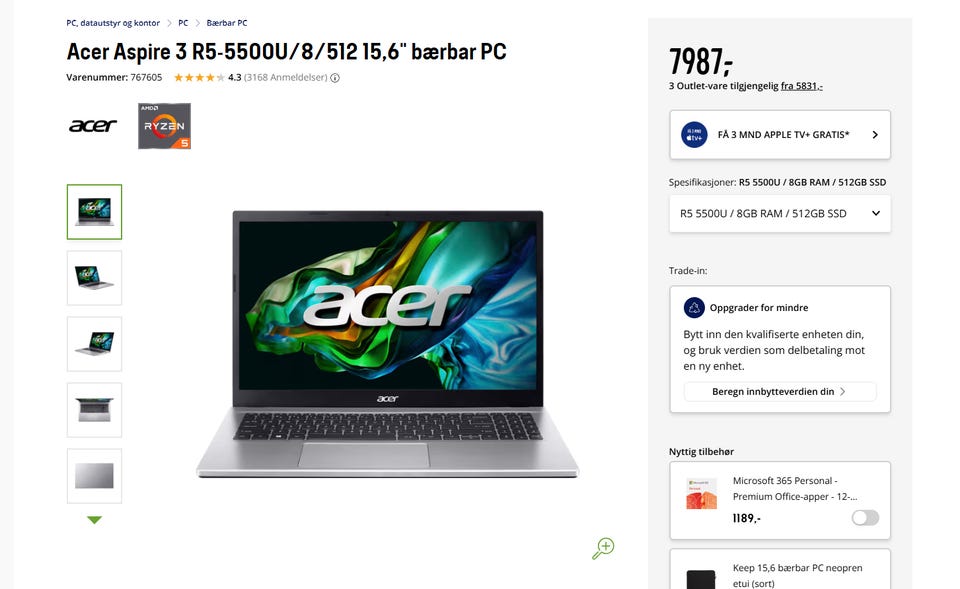Click the star rating icons
The height and width of the screenshot is (589, 960).
coord(199,78)
